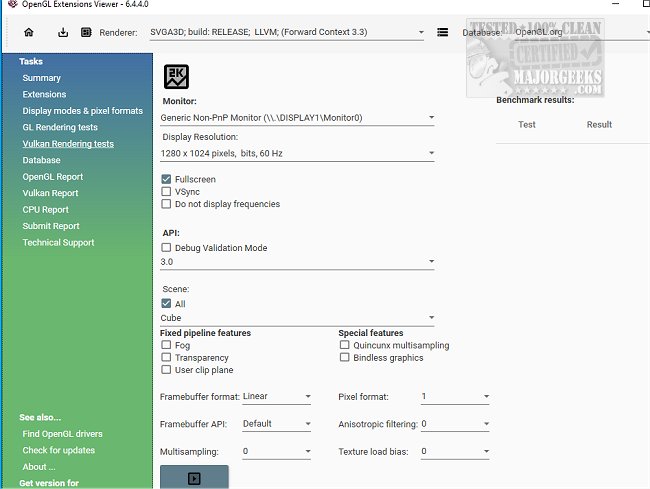Open Extensions in the sidebar

click(x=44, y=94)
